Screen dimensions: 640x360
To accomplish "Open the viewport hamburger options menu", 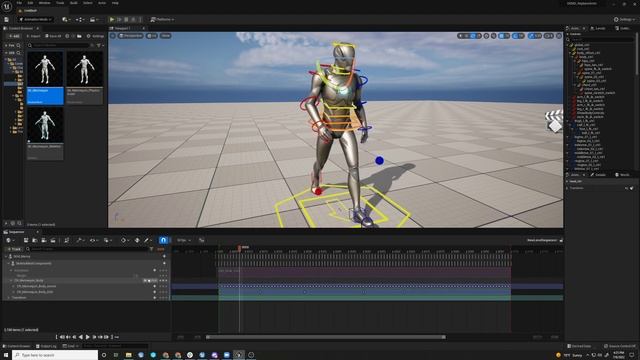I will [113, 36].
